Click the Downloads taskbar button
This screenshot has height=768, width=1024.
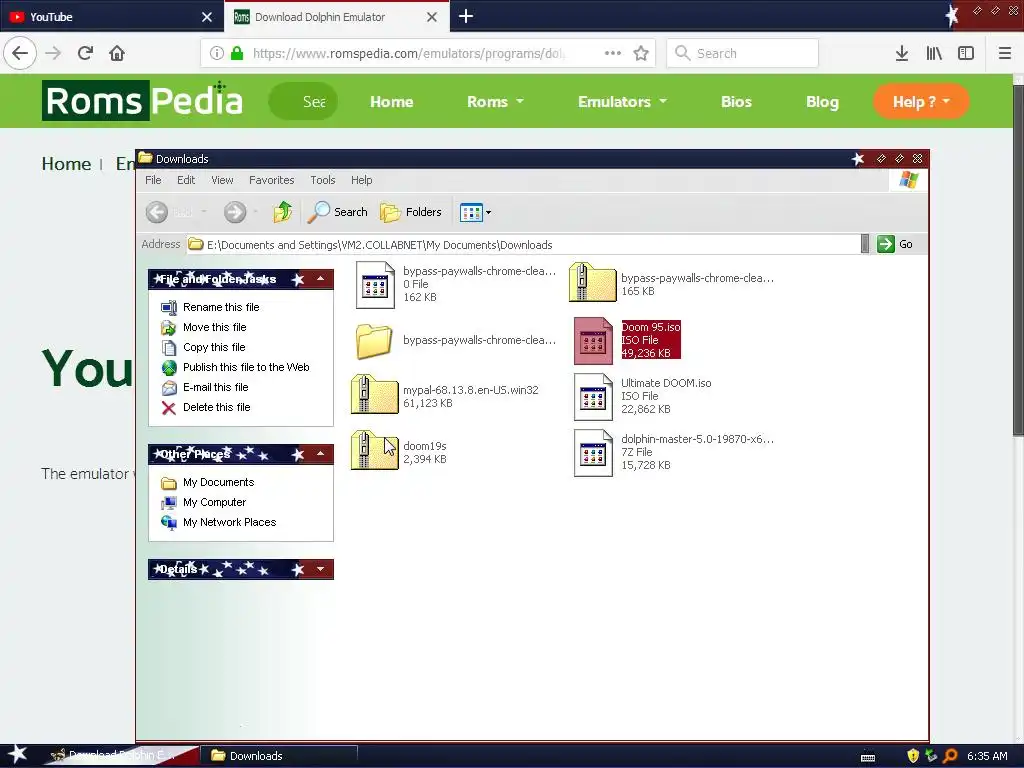(280, 756)
